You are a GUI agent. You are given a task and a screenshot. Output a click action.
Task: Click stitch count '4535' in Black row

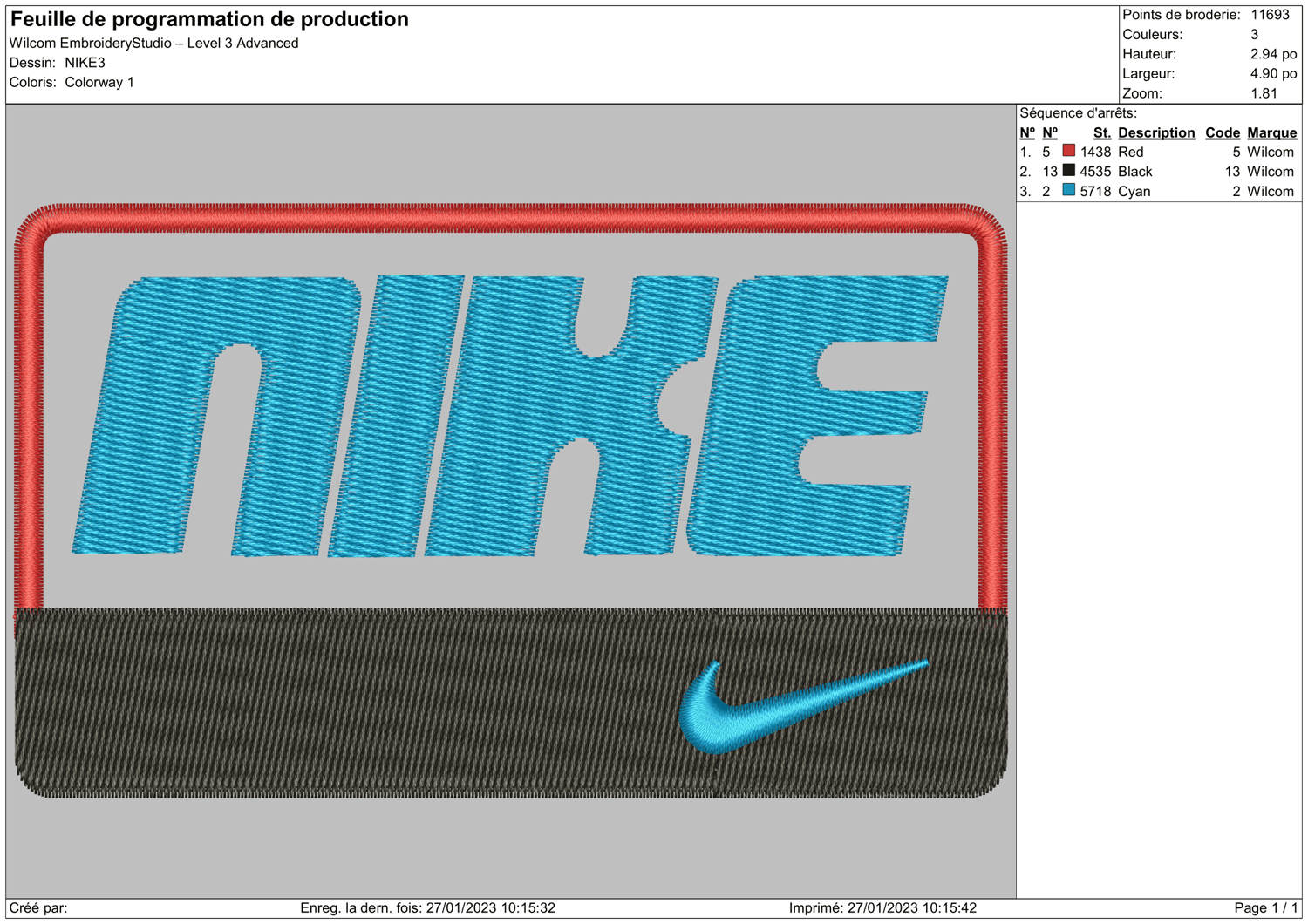pyautogui.click(x=1095, y=172)
